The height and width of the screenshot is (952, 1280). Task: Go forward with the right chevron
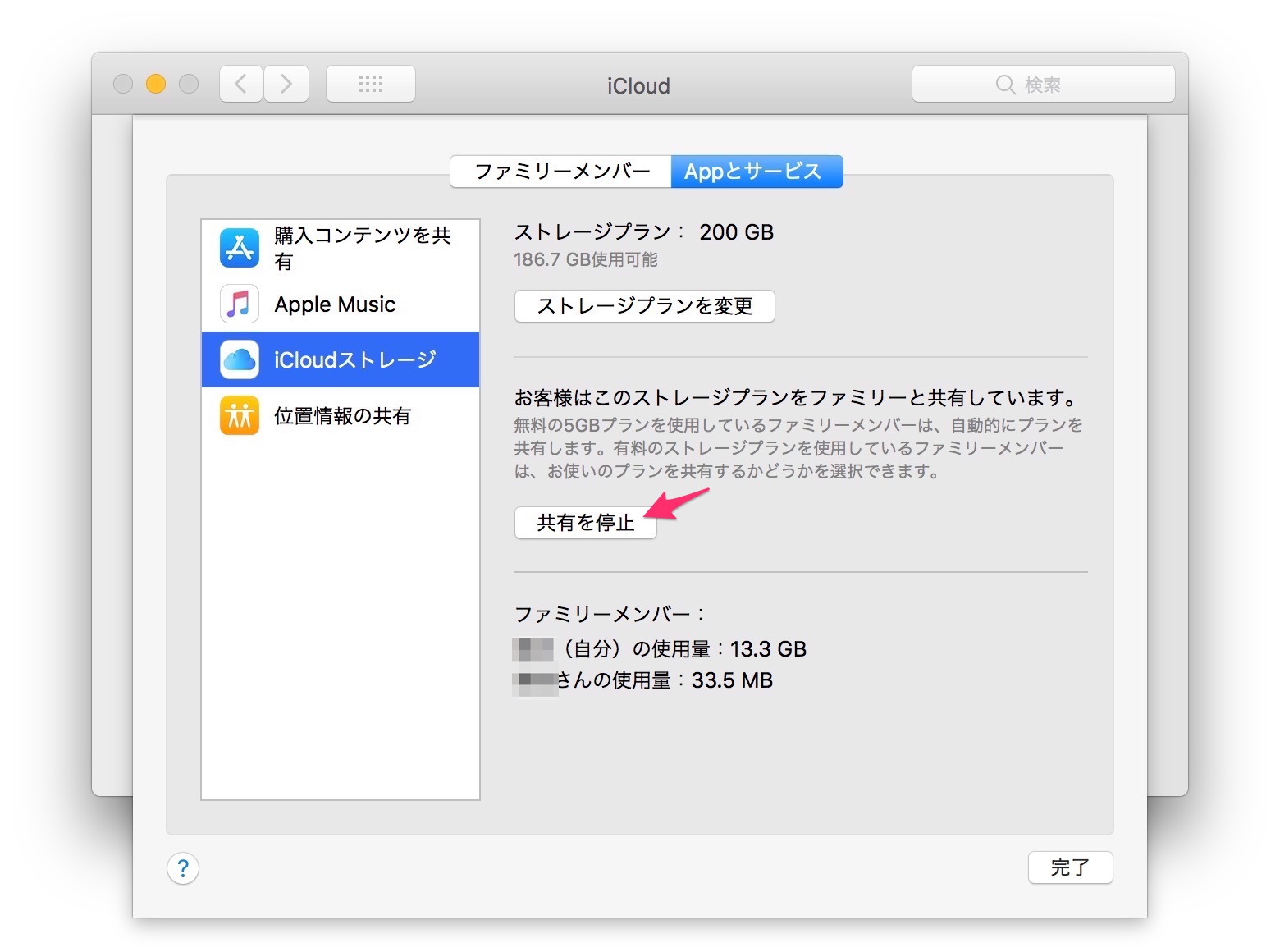pyautogui.click(x=286, y=84)
